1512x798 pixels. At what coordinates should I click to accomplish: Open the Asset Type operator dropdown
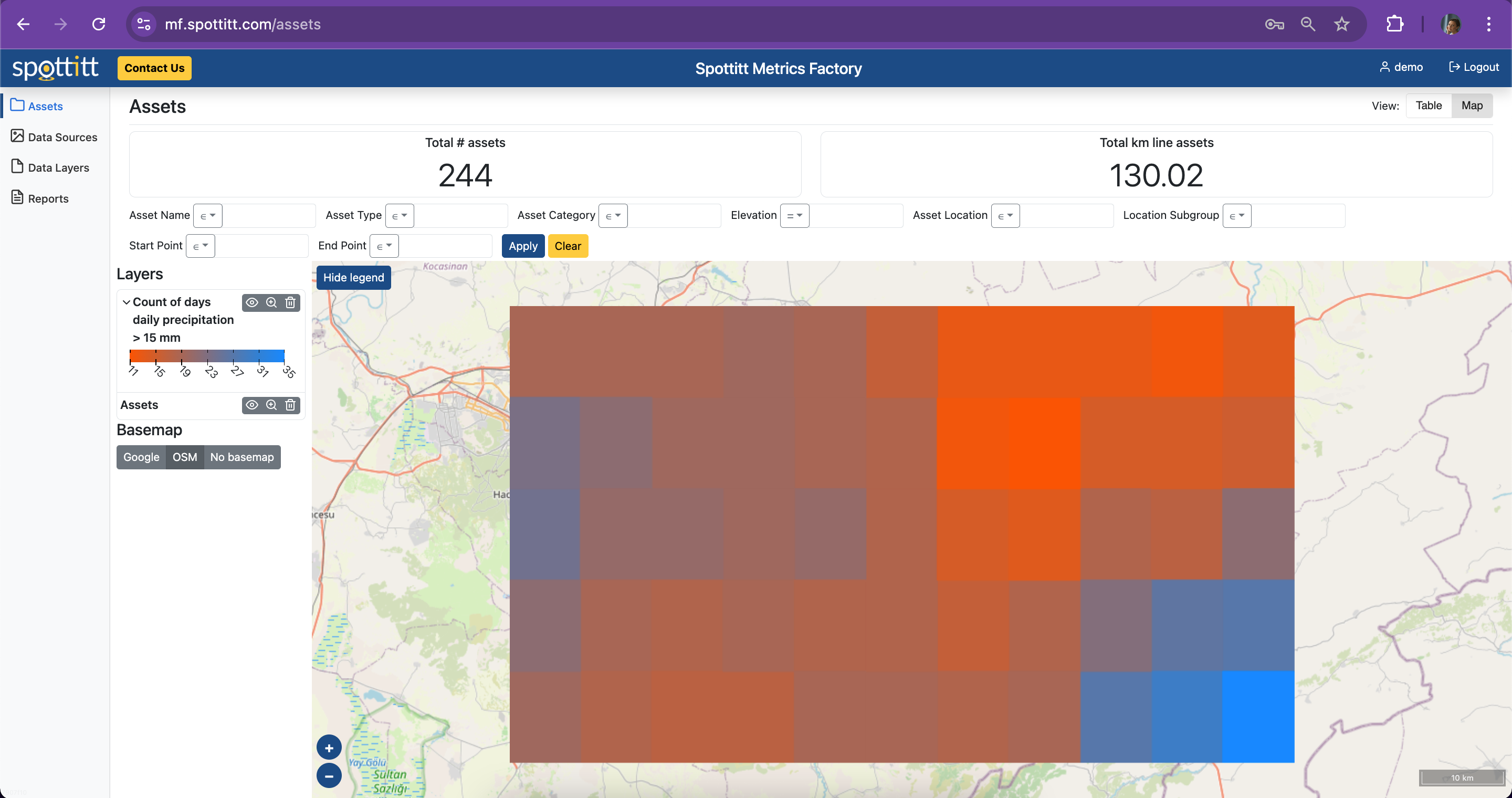(x=399, y=215)
